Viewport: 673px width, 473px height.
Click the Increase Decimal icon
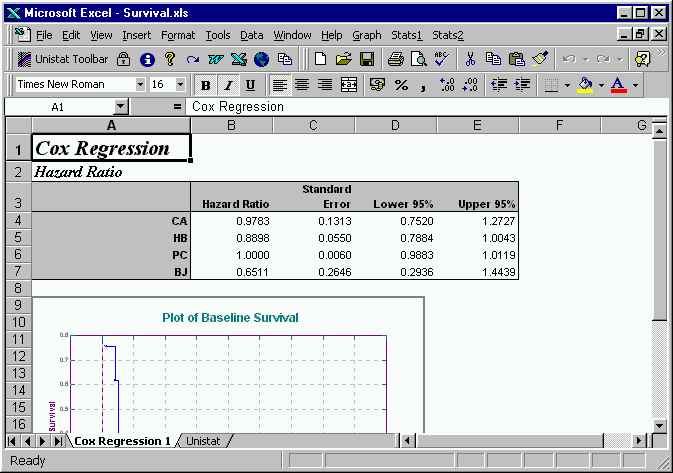click(447, 85)
